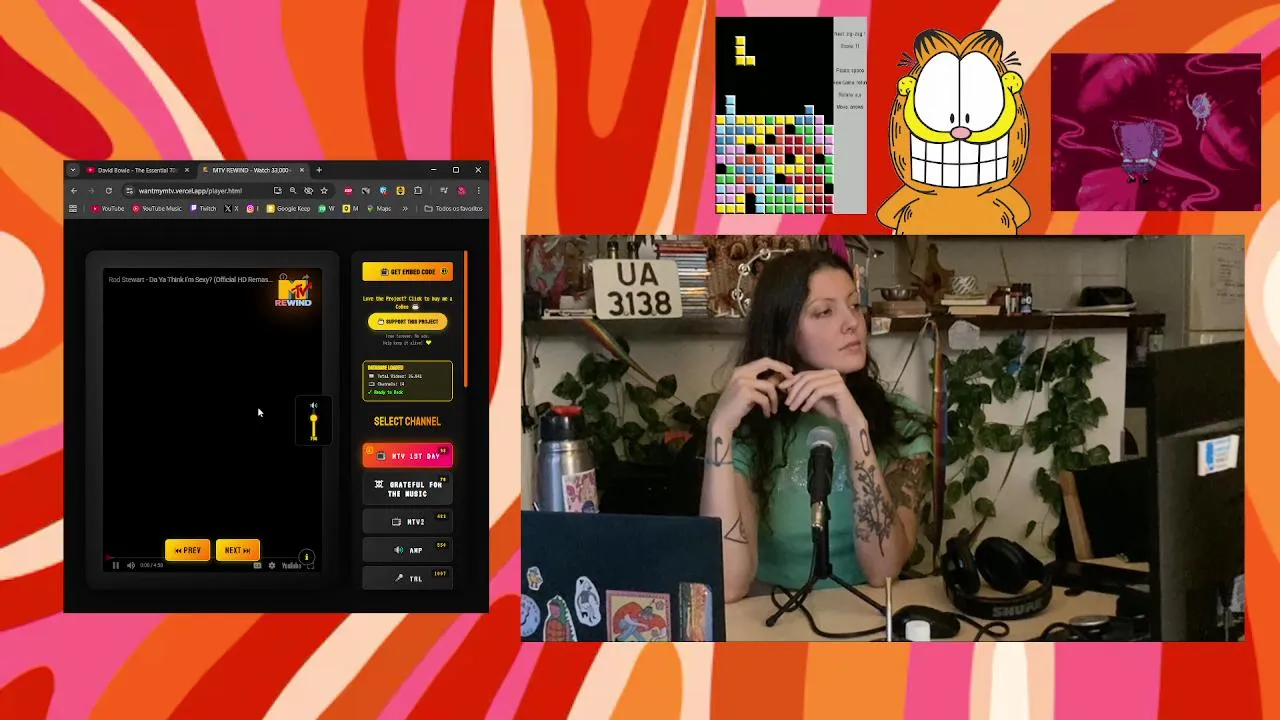
Task: Click the crossed-out eye icon in address bar
Action: point(308,191)
